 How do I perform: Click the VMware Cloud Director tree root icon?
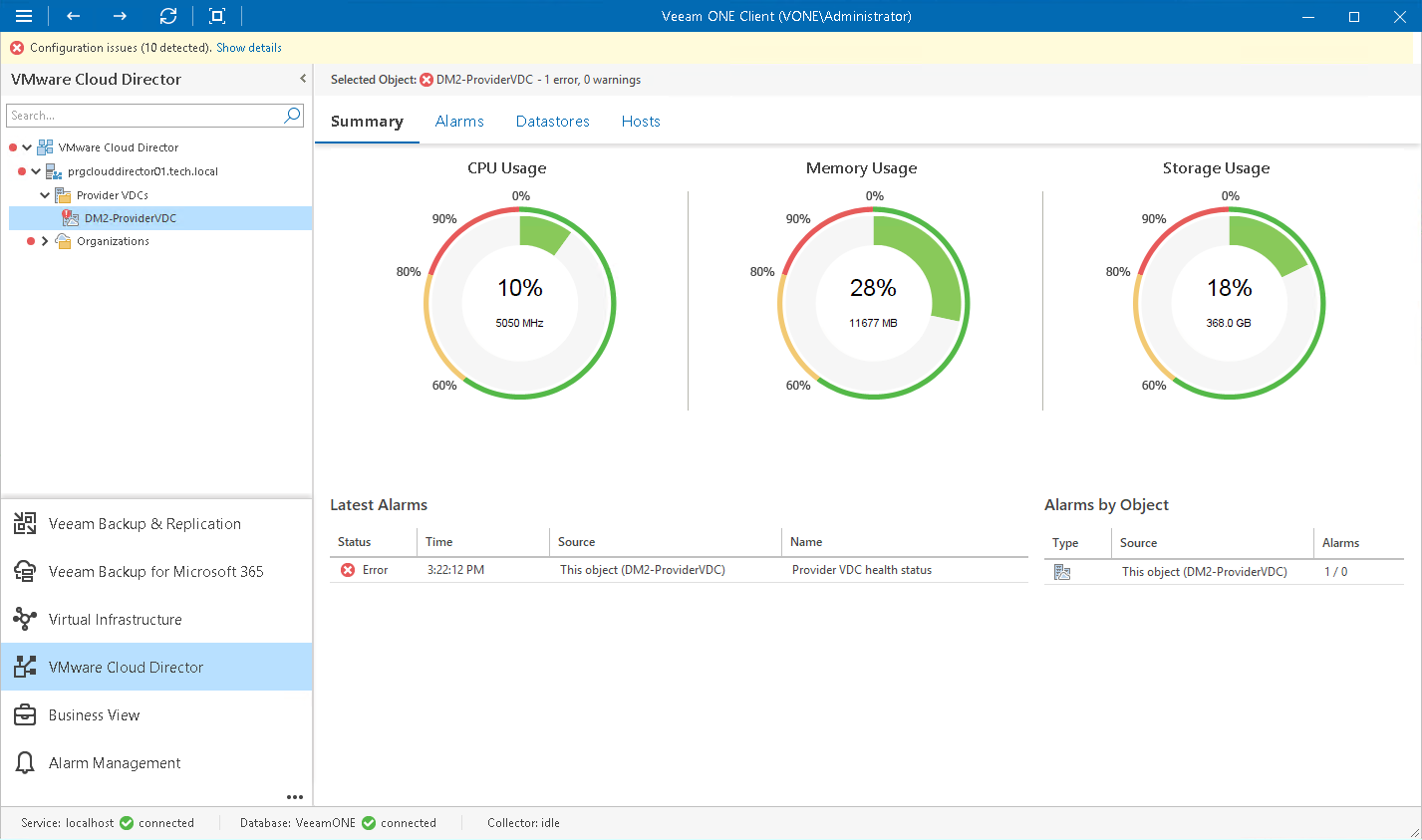[x=45, y=147]
